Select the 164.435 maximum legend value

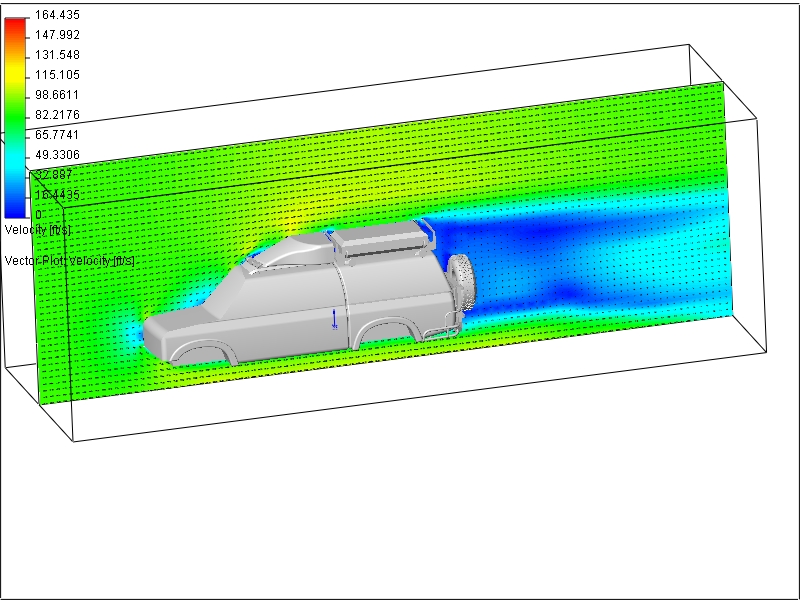[58, 15]
